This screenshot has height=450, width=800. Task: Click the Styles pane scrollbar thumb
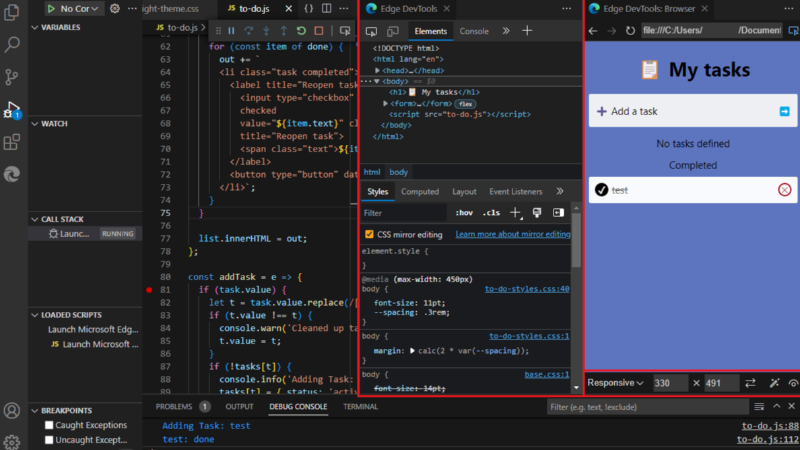tap(577, 240)
